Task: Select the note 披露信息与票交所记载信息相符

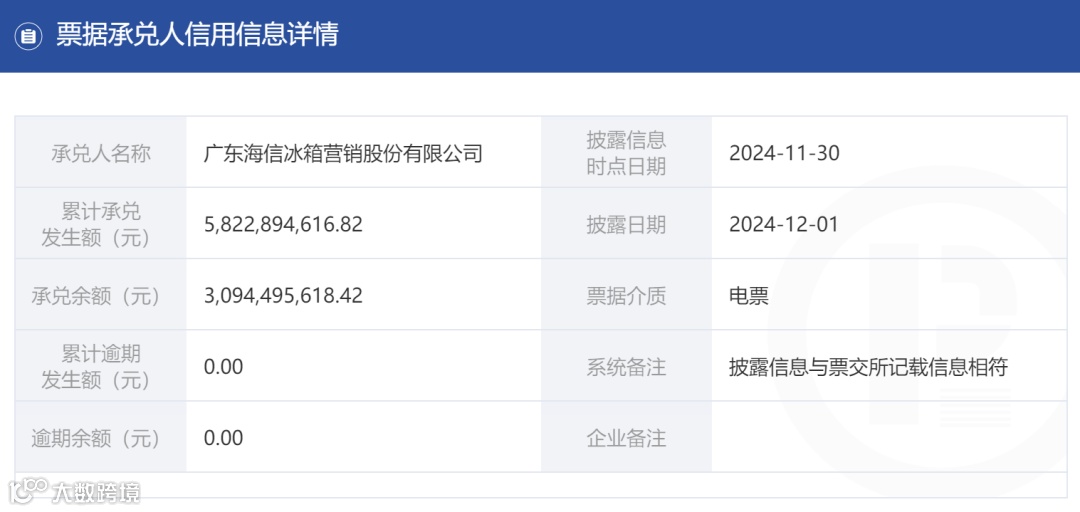Action: coord(869,367)
